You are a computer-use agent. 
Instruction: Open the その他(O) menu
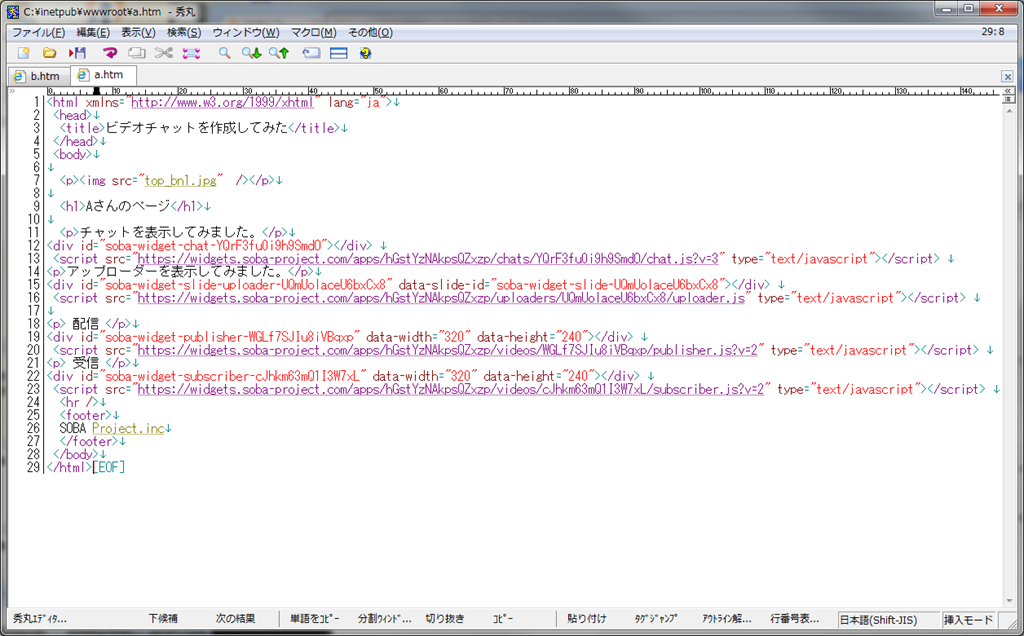pos(370,32)
